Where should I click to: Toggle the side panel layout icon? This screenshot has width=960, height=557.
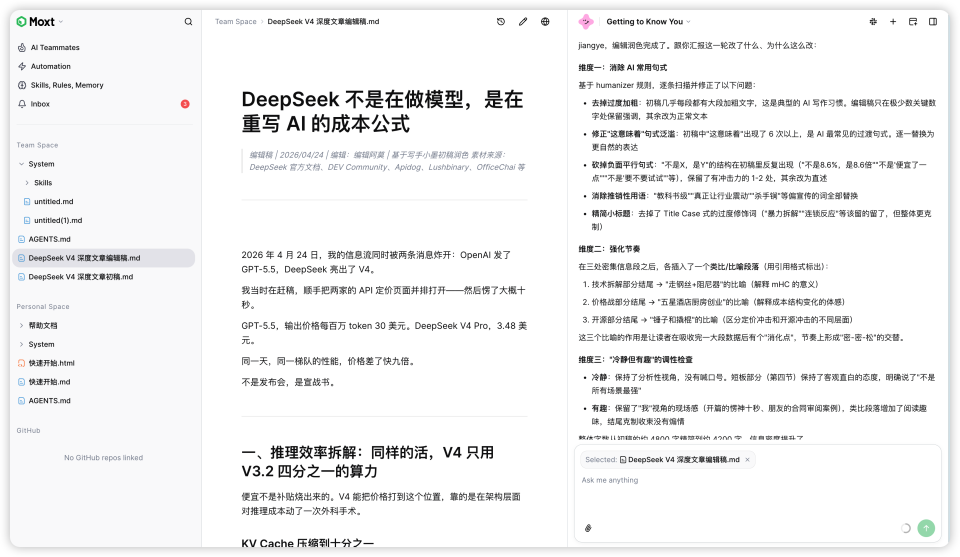click(933, 21)
